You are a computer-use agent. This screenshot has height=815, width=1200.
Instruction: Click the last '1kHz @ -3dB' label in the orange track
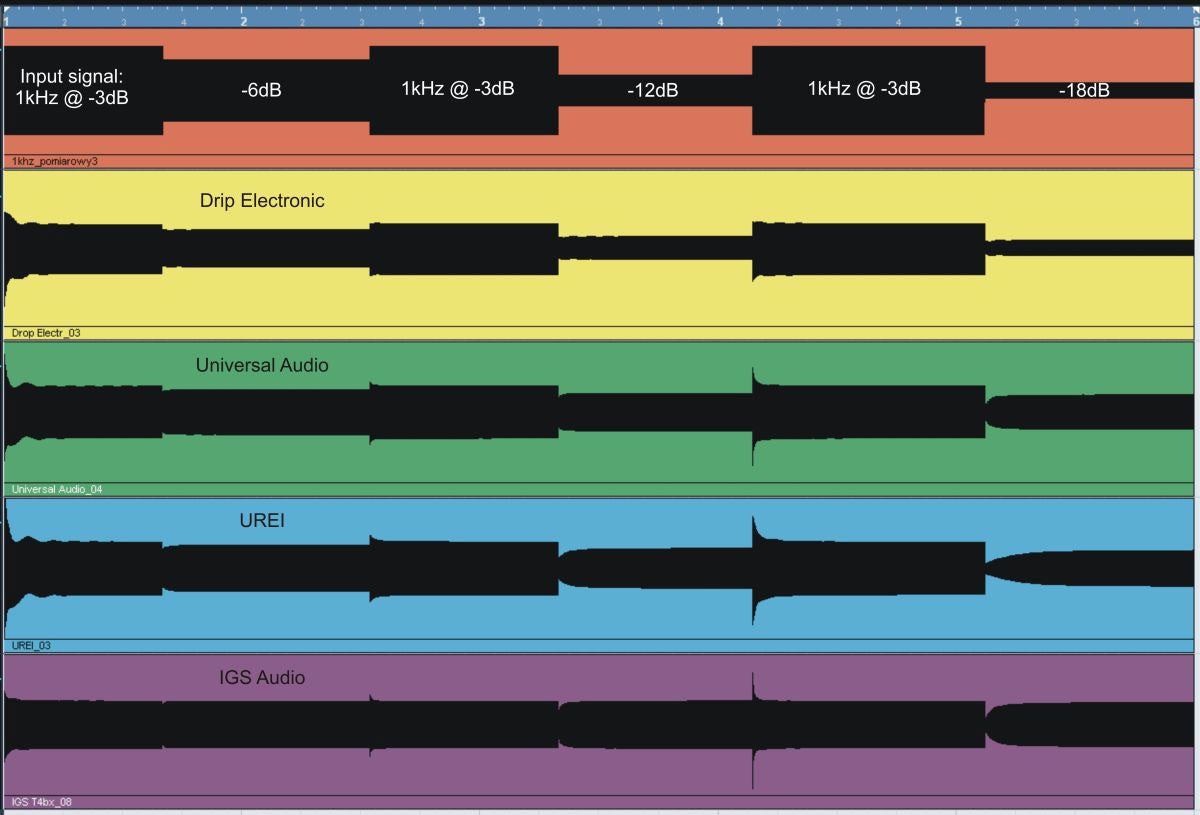click(864, 88)
